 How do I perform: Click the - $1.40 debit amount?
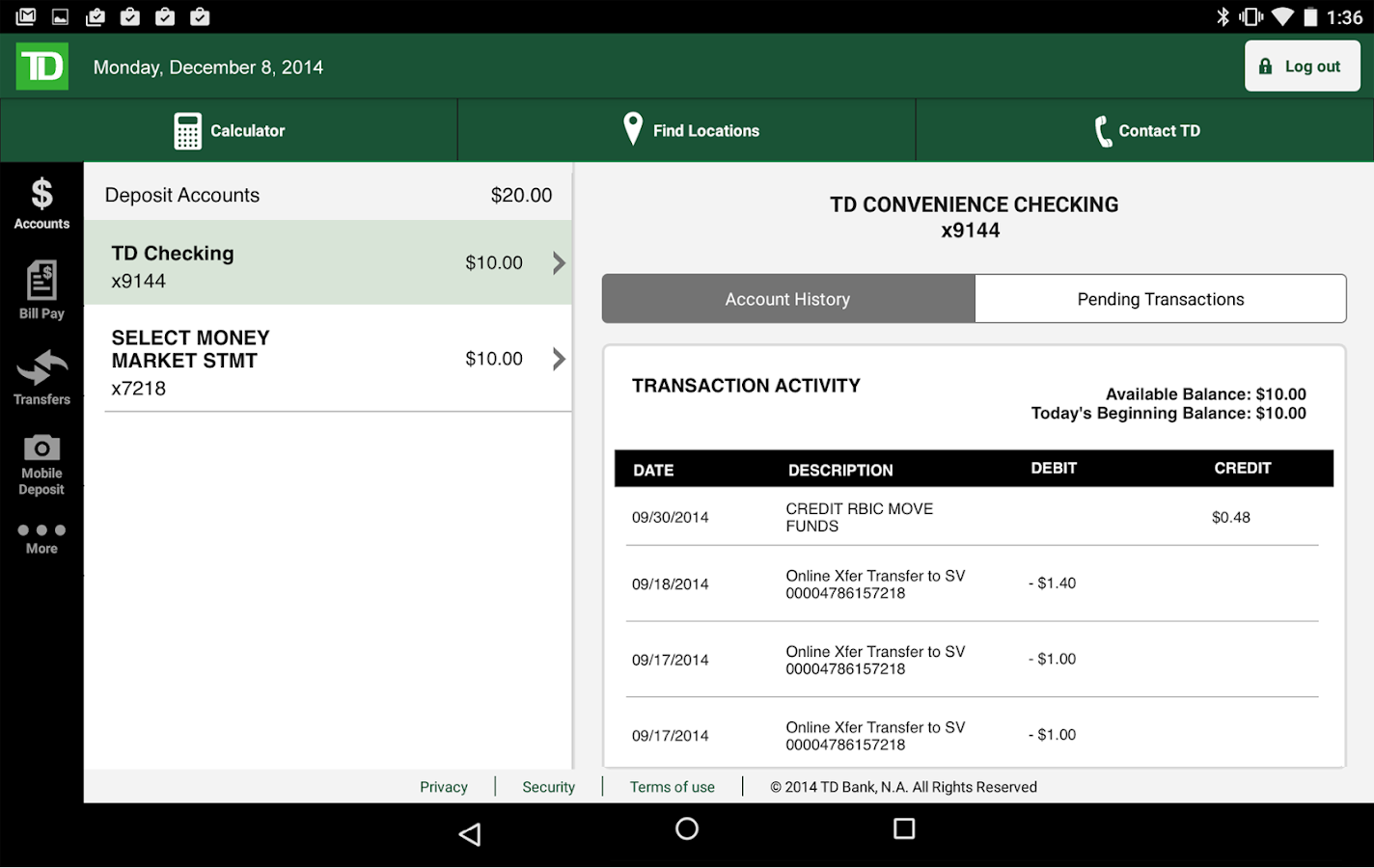pyautogui.click(x=1053, y=583)
